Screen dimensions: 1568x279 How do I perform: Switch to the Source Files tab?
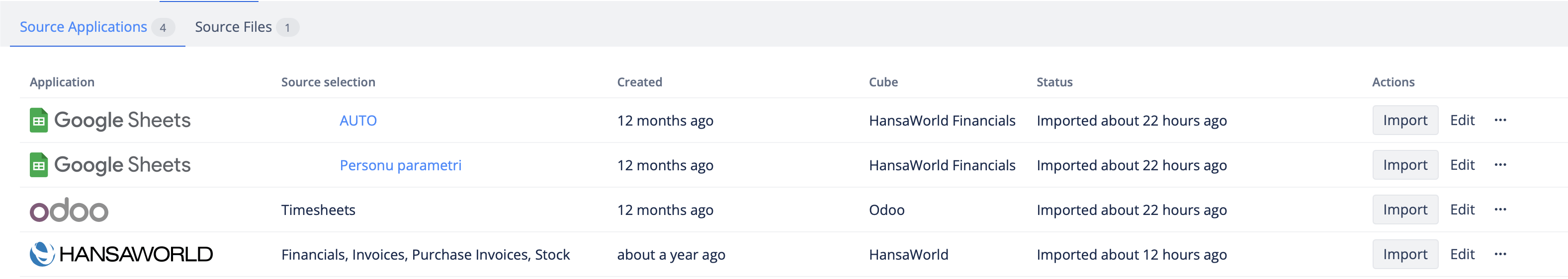pyautogui.click(x=233, y=27)
